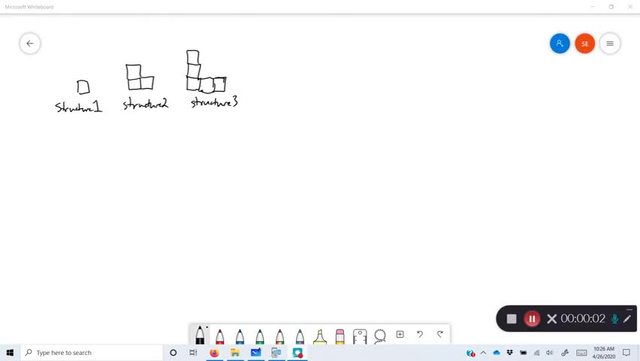Click the handwritten 'structure 2' label
Screen dimensions: 640x361
click(x=145, y=104)
